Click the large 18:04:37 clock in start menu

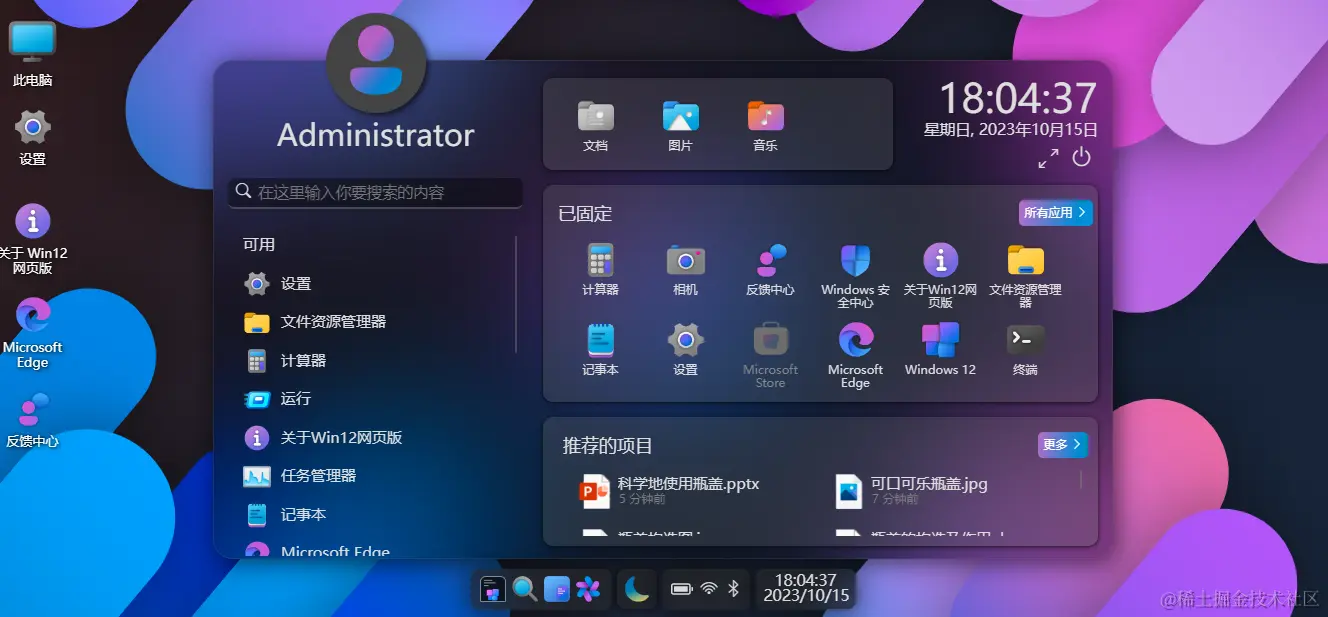(x=1018, y=98)
